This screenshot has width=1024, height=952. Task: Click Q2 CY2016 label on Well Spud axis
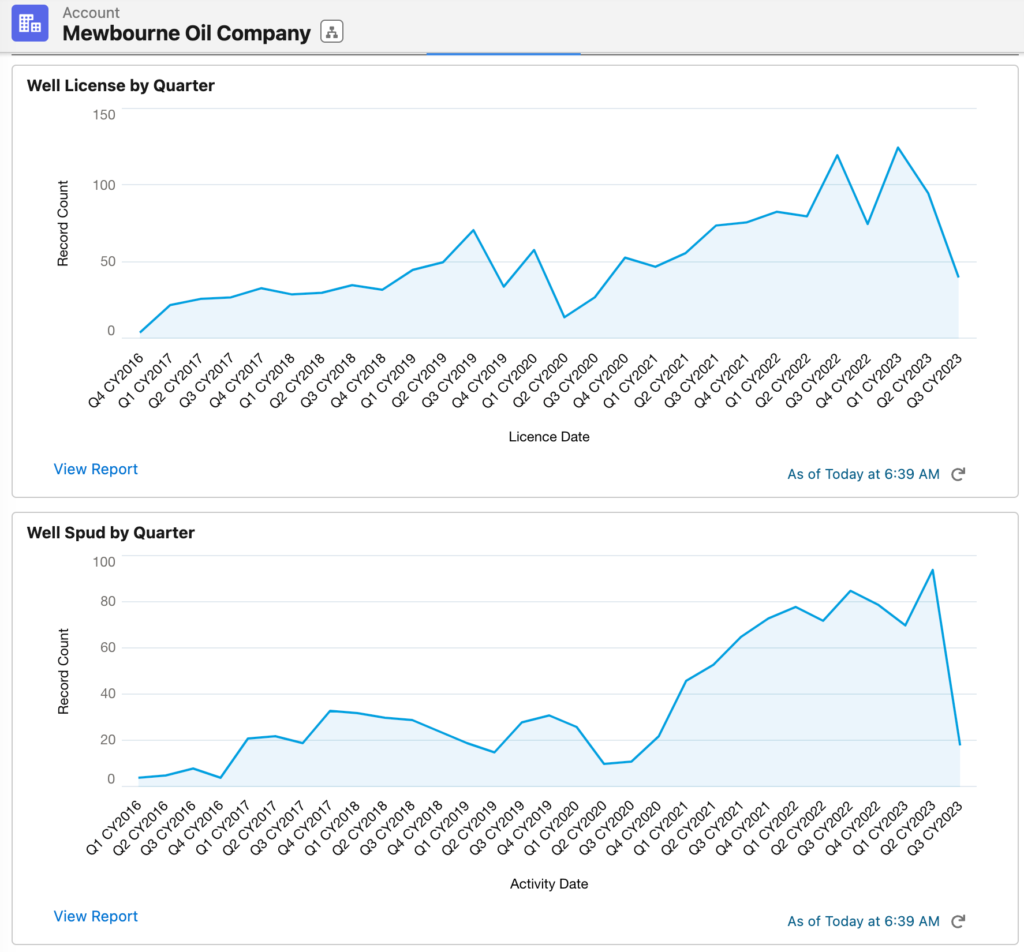(x=142, y=827)
